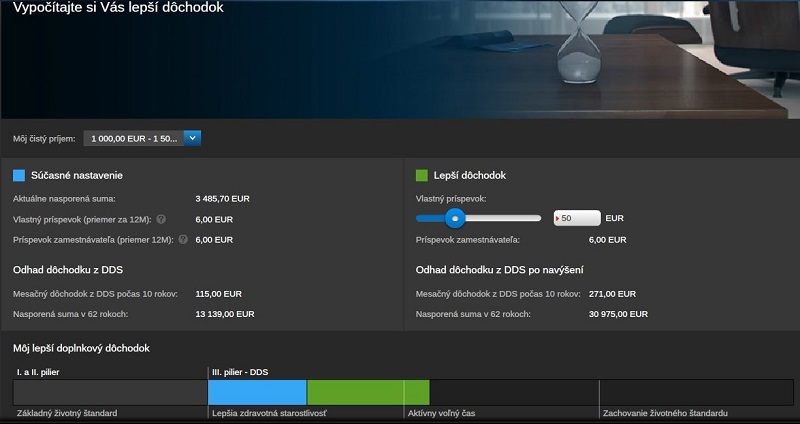Click the 'Odhad dôchodku z DDS' heading on the left

68,270
